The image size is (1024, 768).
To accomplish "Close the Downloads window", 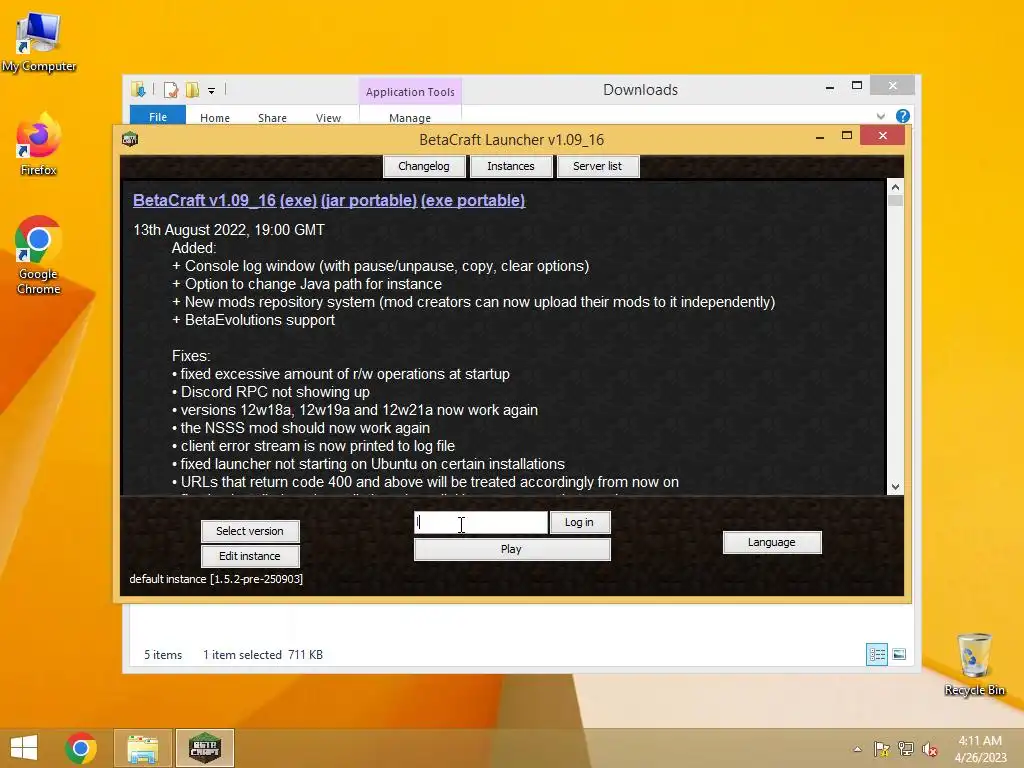I will (x=893, y=86).
